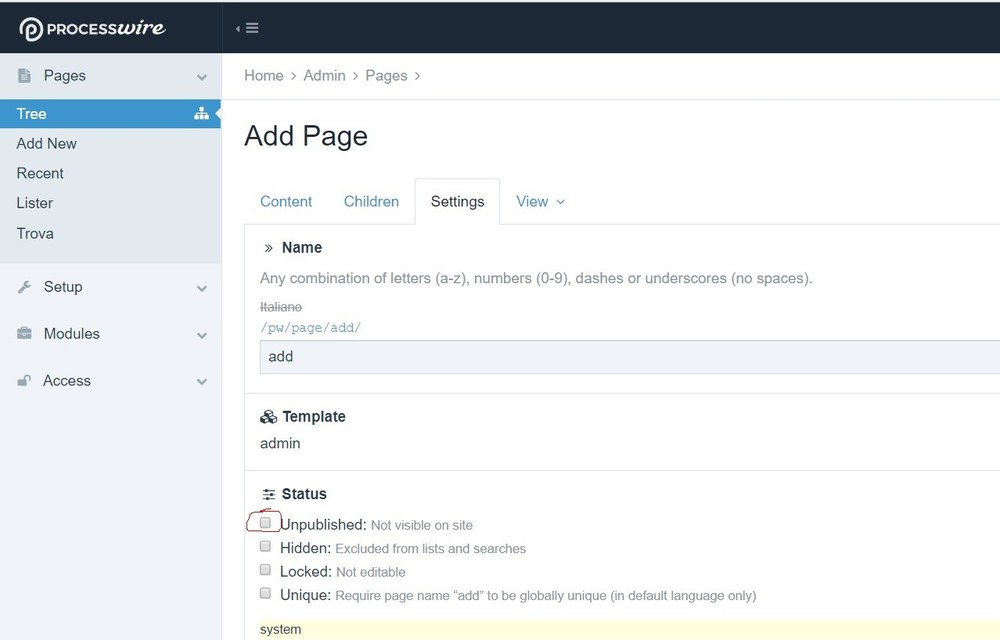The image size is (1000, 640).
Task: Click the Template cubes icon
Action: coord(268,417)
